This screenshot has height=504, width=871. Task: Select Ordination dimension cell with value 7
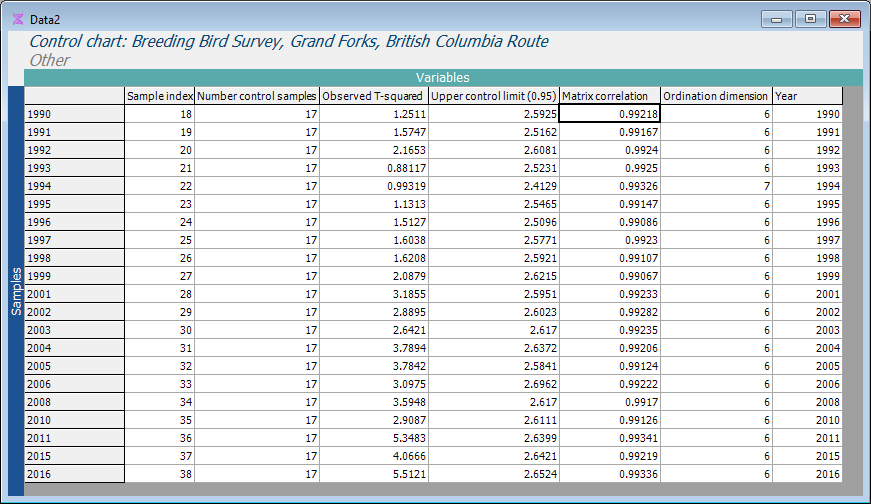716,186
